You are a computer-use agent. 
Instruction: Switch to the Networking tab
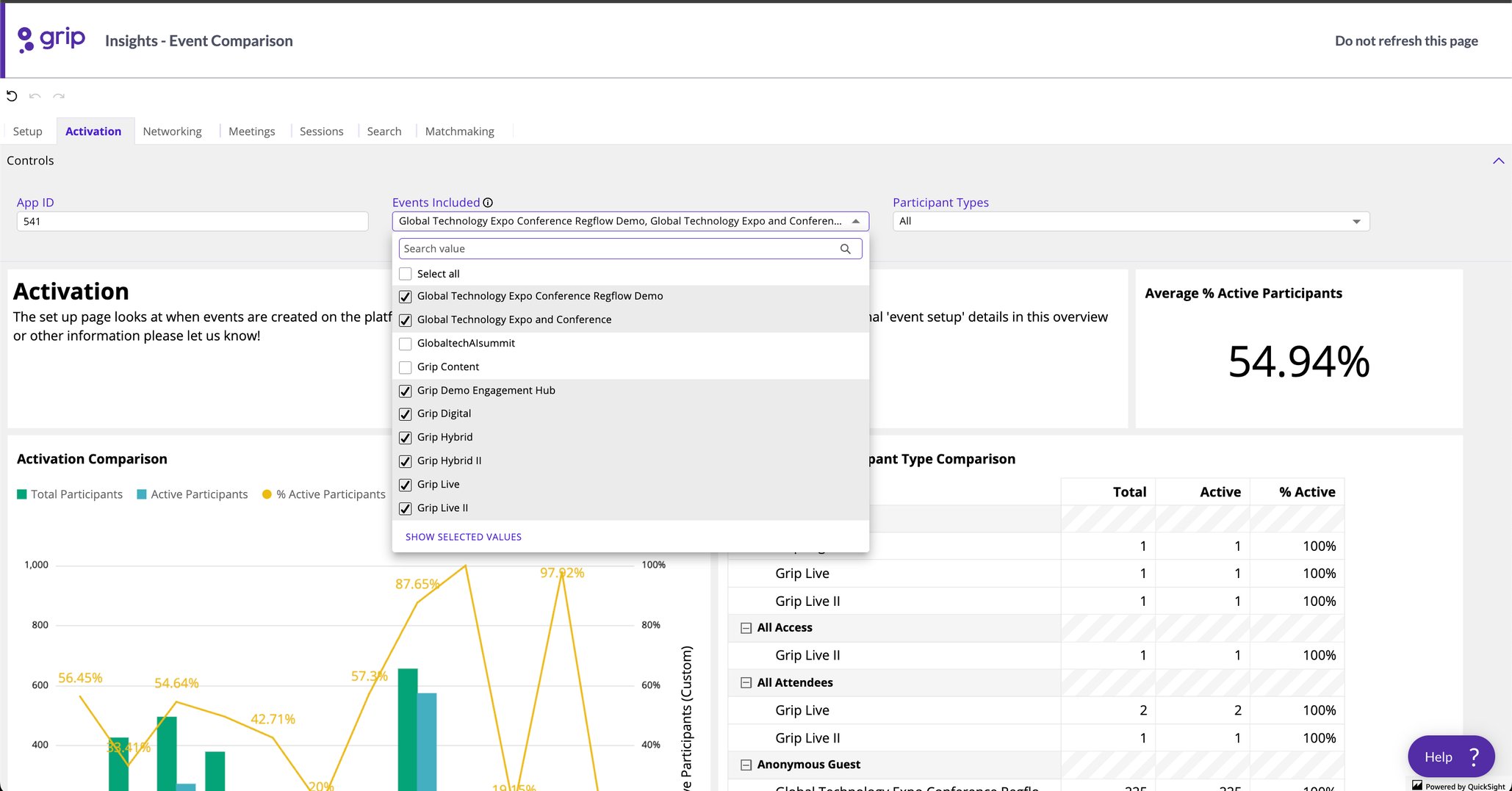173,131
